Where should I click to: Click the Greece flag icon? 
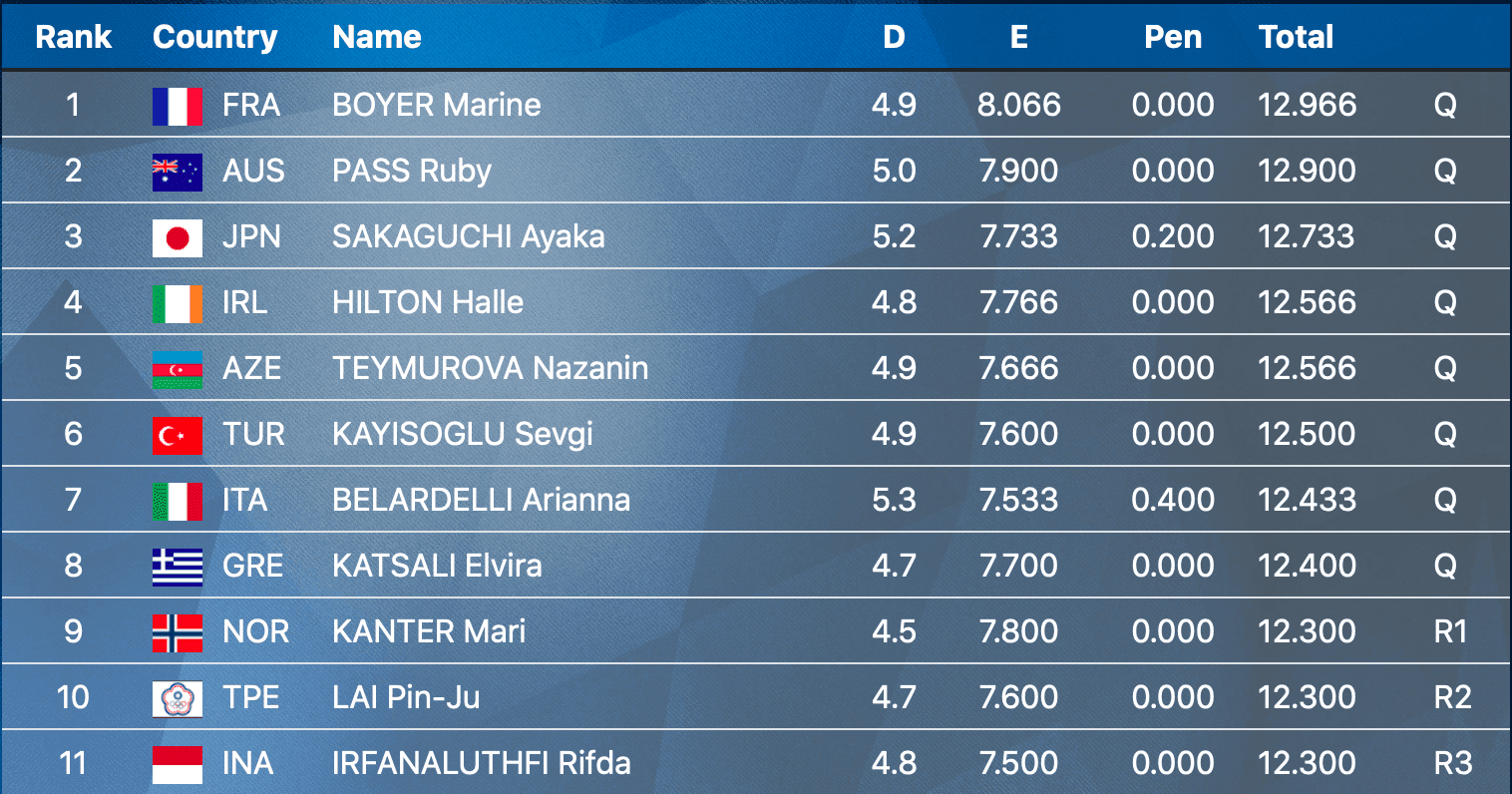178,567
